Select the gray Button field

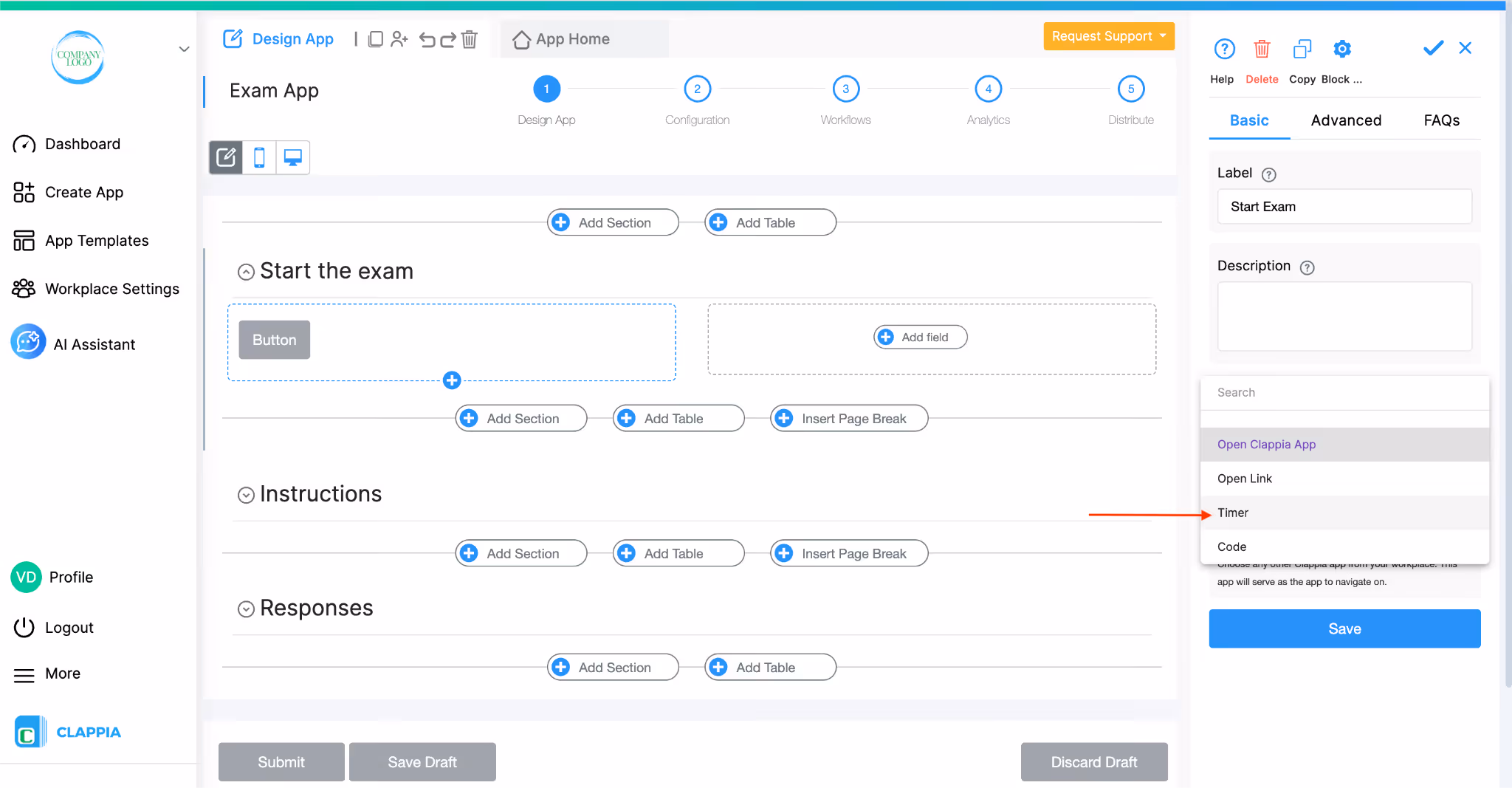pos(274,340)
